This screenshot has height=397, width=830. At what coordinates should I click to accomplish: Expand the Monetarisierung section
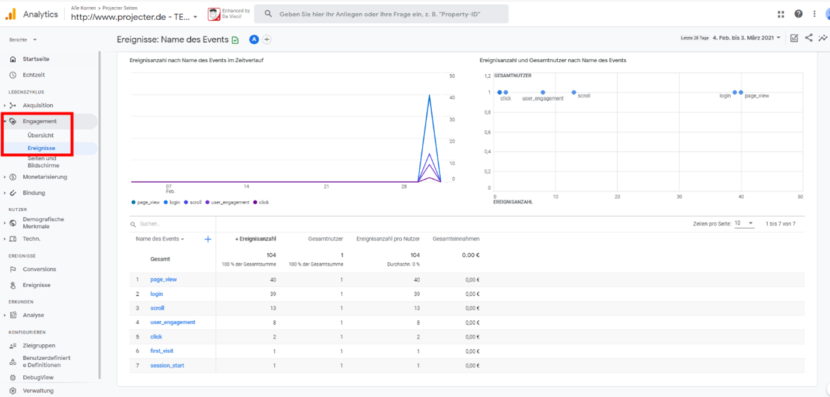click(44, 177)
